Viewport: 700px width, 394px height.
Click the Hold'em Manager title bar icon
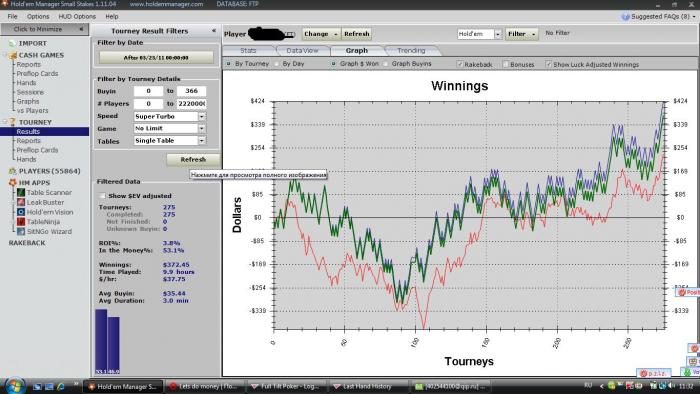[x=4, y=4]
